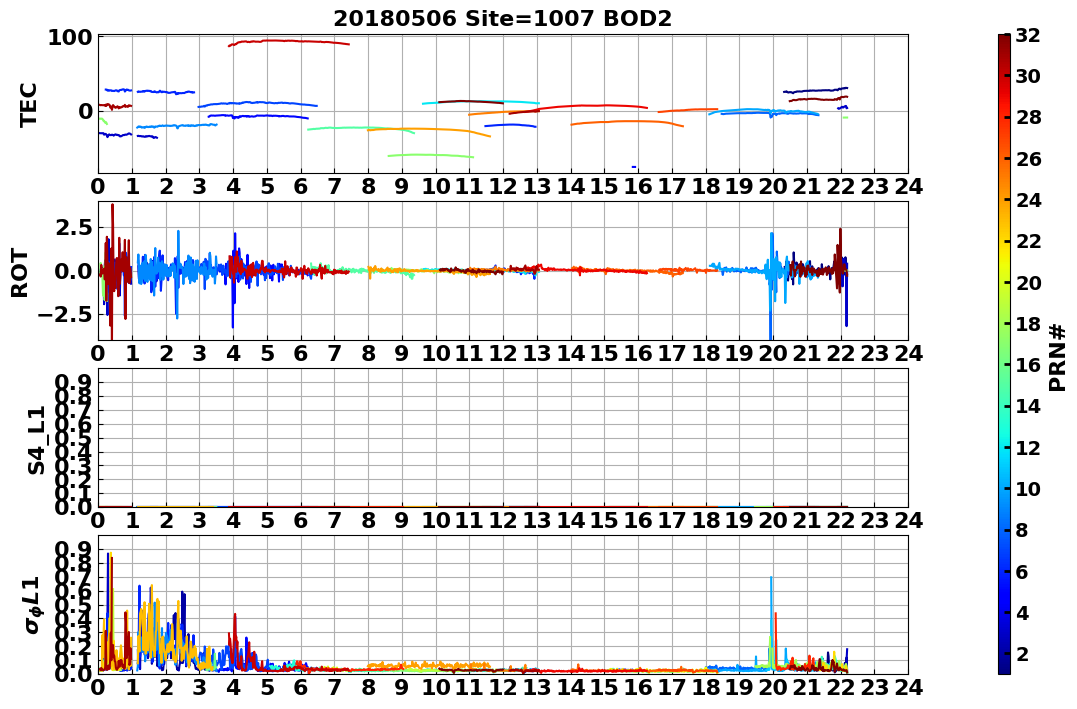Click the green TEC trace between hours 9 and 11
This screenshot has height=709, width=1077.
[x=431, y=156]
